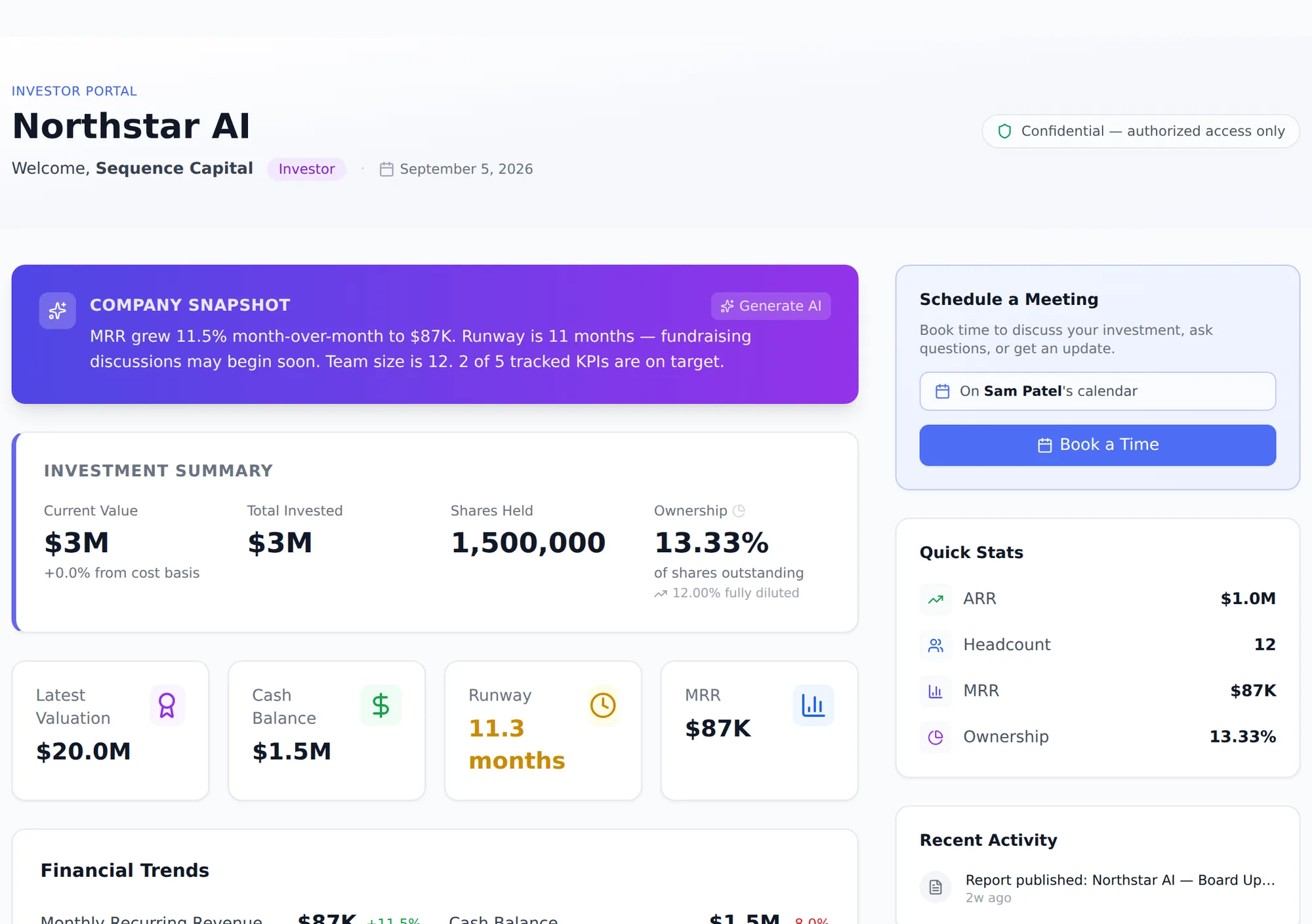Click the $87K value in Quick Stats
This screenshot has height=924, width=1312.
(1253, 691)
